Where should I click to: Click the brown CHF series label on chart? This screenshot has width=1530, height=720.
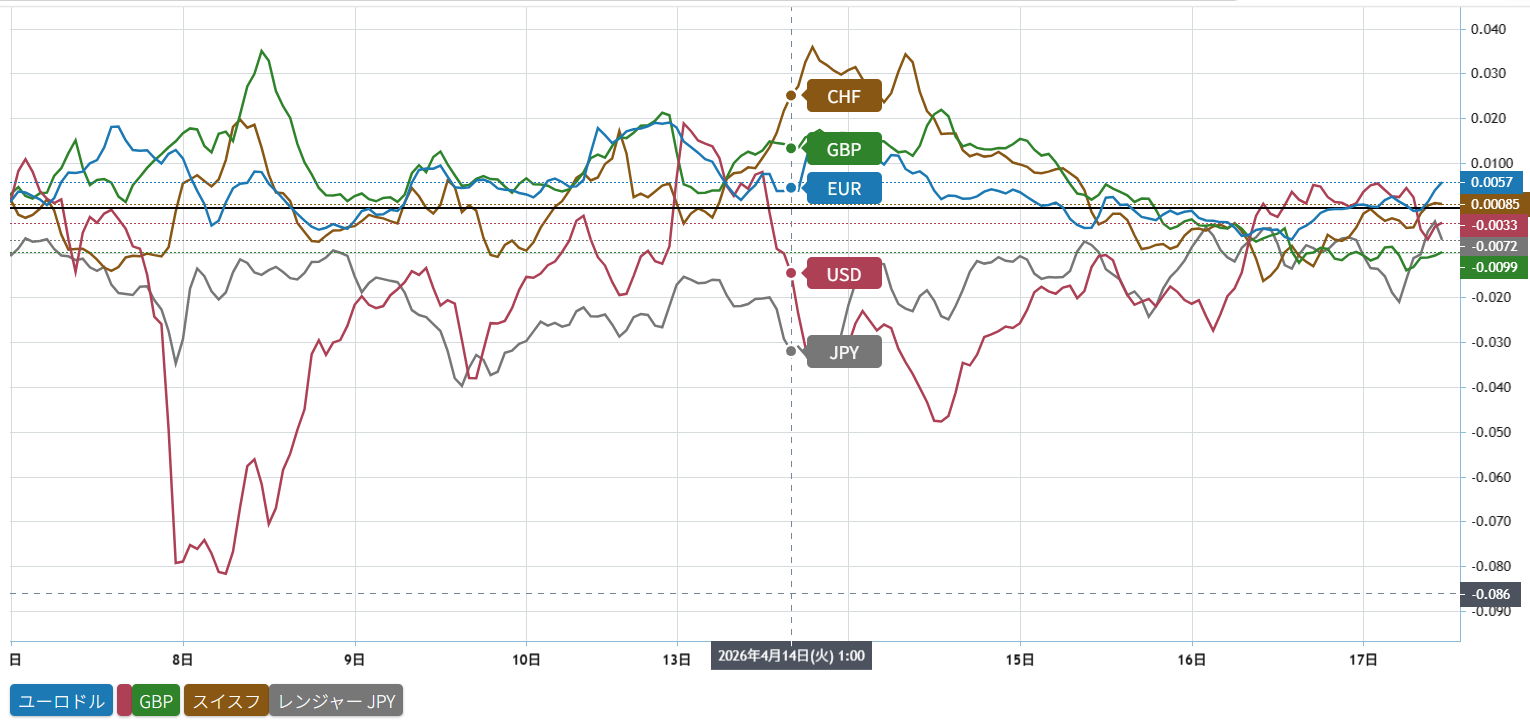(x=843, y=96)
